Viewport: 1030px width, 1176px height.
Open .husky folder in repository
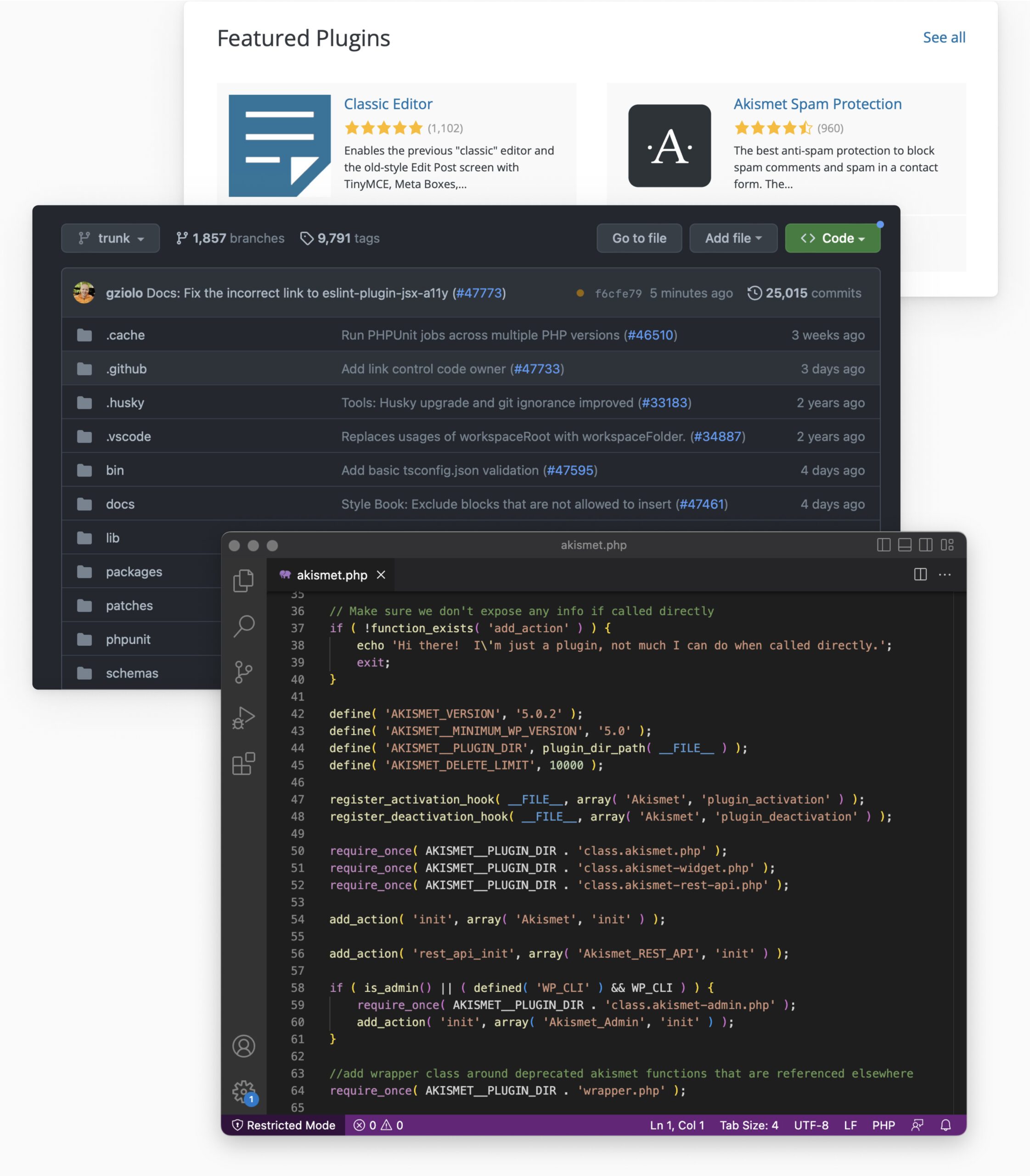125,402
